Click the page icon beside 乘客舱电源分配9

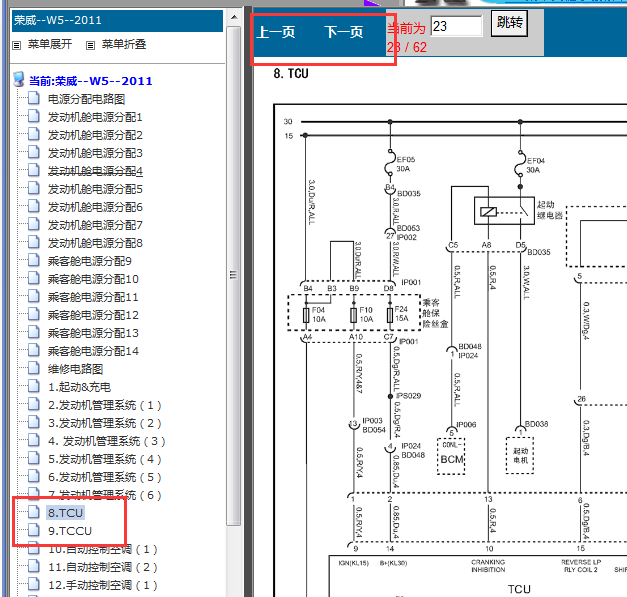point(34,260)
